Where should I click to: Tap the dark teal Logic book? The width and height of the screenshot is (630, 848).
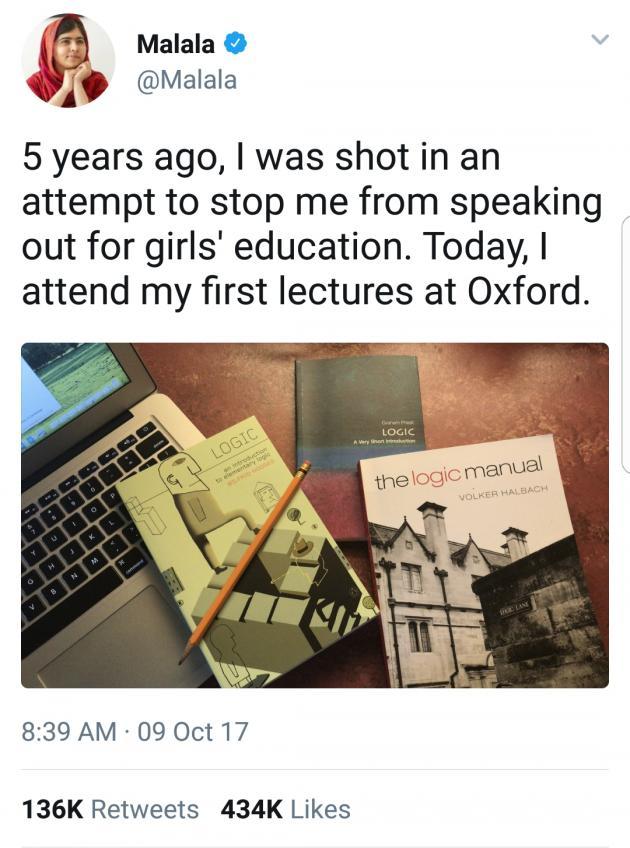pos(360,402)
